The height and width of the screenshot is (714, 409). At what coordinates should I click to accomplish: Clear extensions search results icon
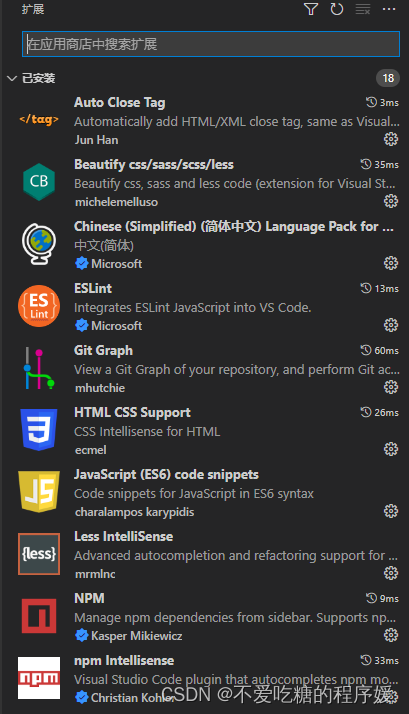363,9
